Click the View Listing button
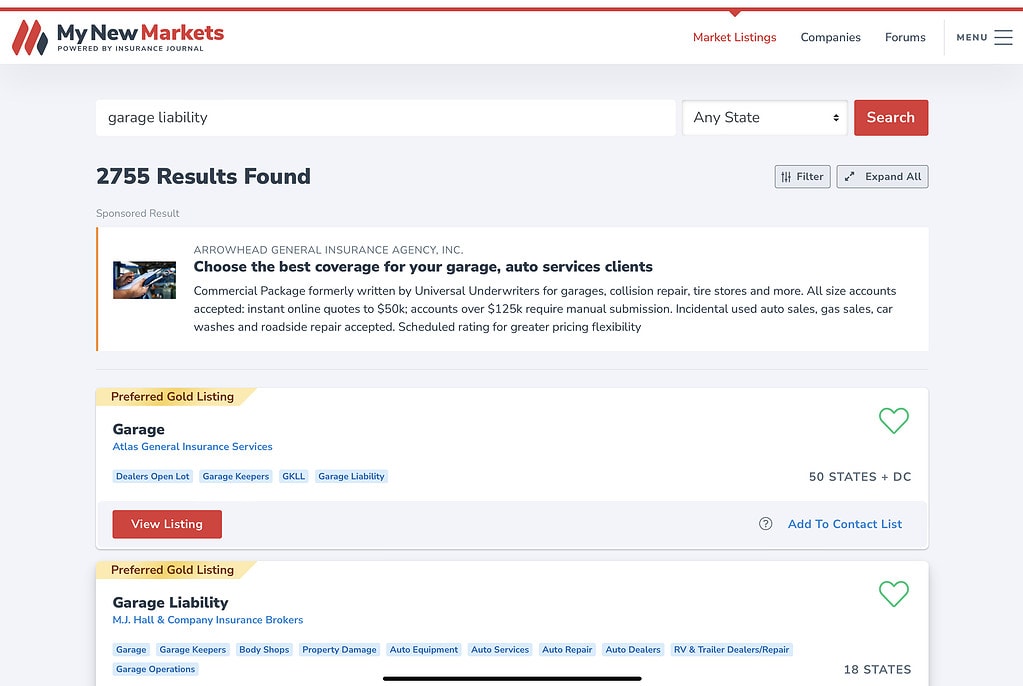1023x686 pixels. 167,524
